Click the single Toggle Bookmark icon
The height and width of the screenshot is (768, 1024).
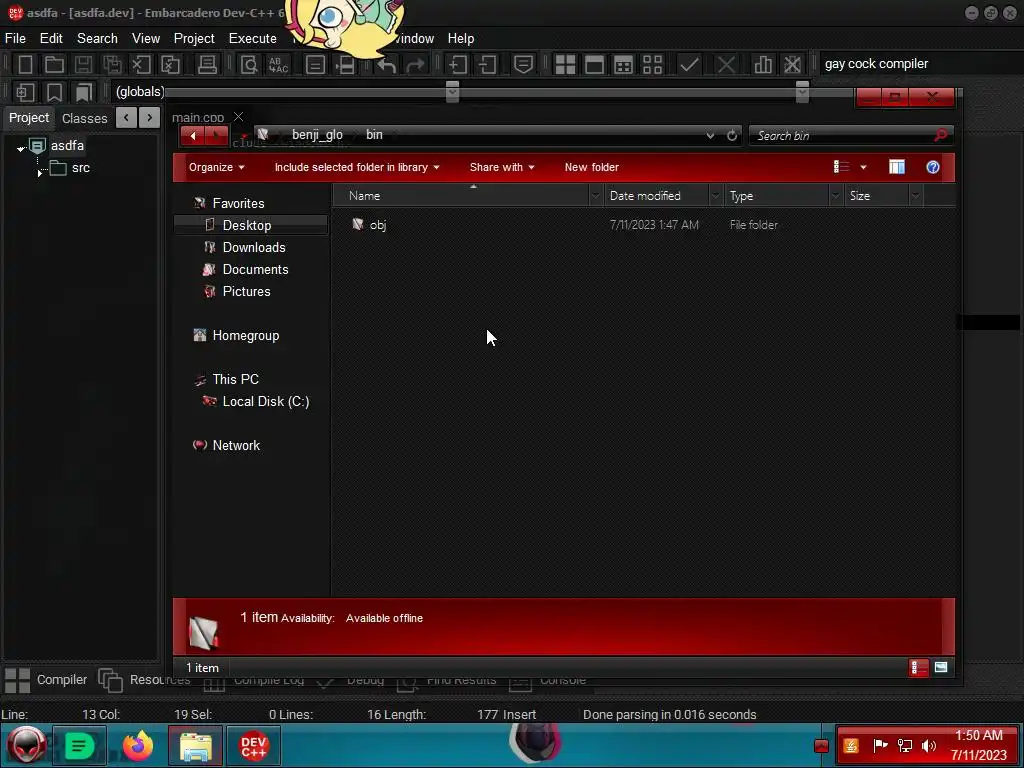click(54, 91)
